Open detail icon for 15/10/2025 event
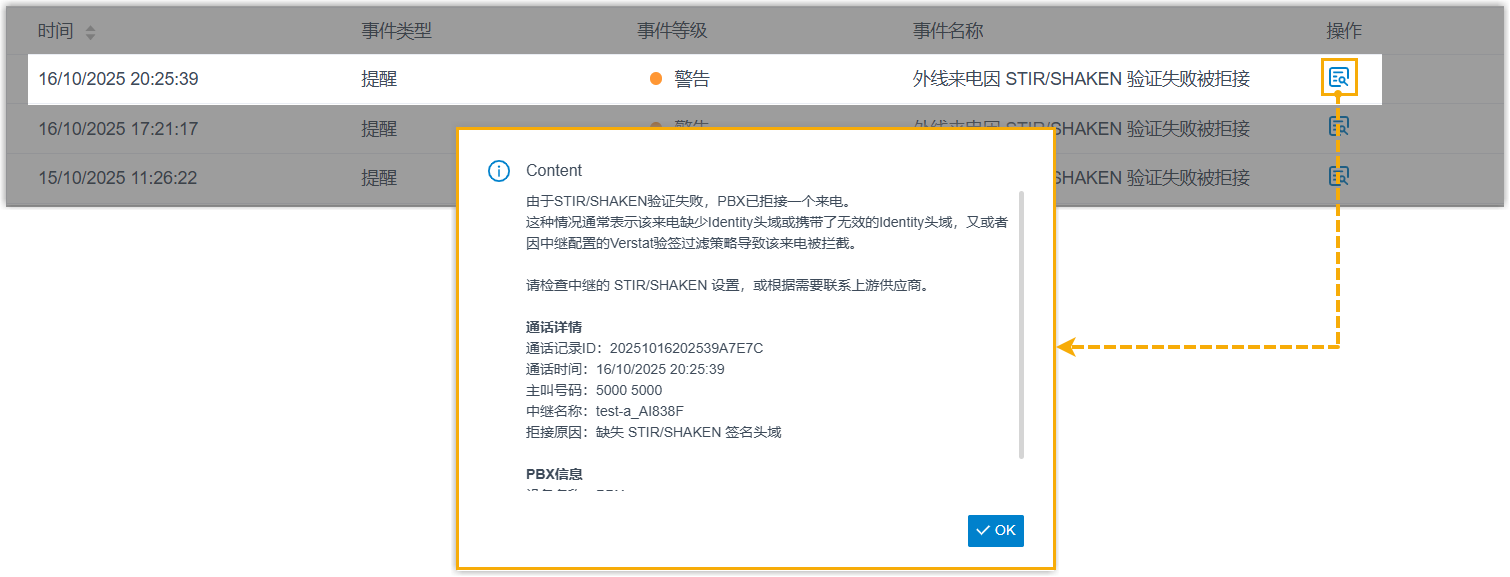This screenshot has width=1510, height=577. click(1338, 176)
